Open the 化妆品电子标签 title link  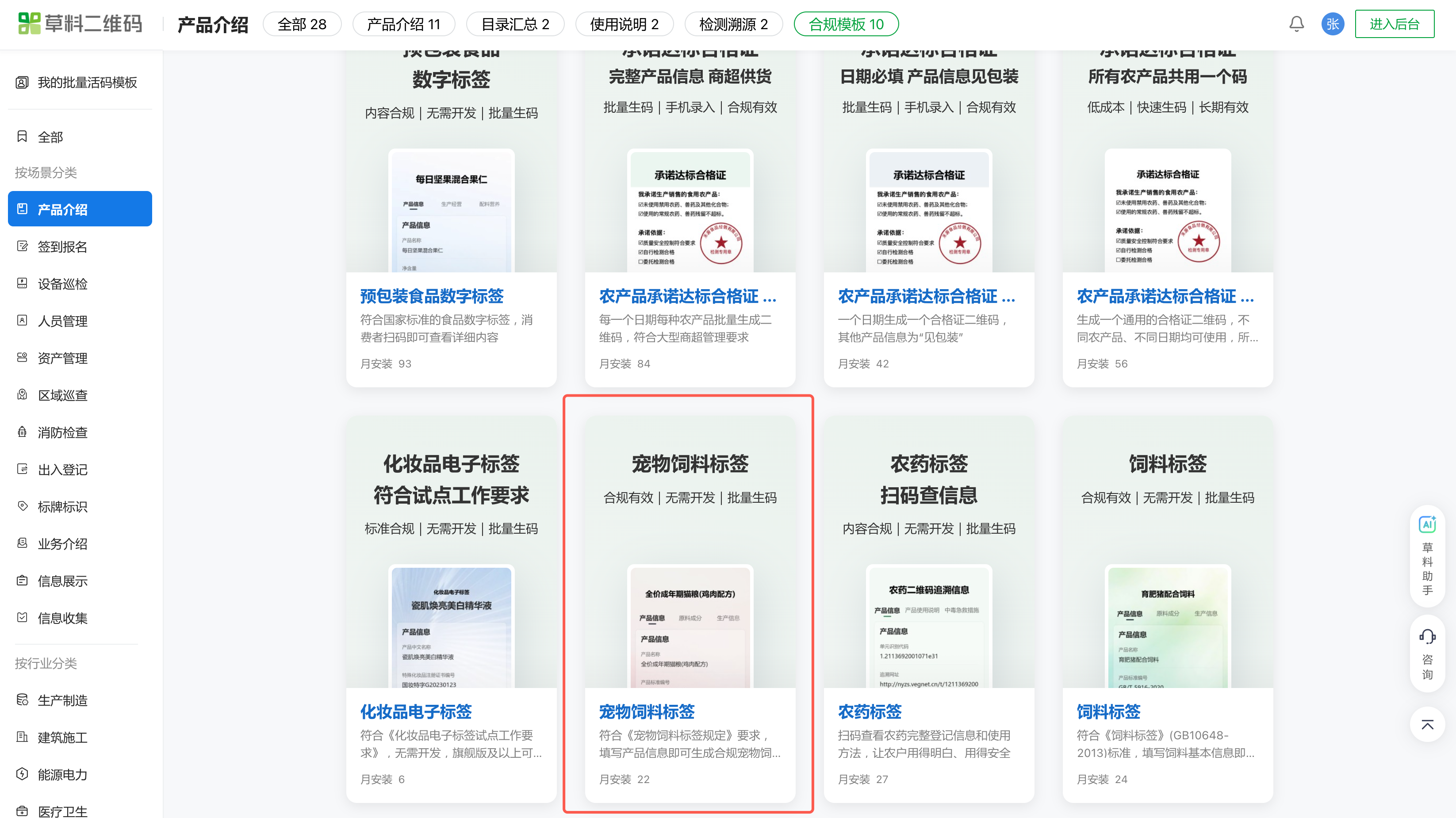[416, 711]
